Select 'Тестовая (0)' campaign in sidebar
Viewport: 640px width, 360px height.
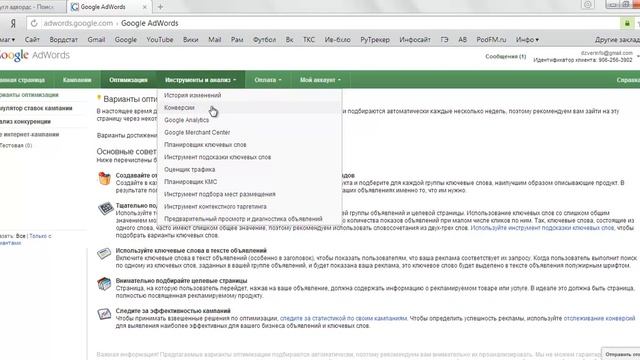16,145
